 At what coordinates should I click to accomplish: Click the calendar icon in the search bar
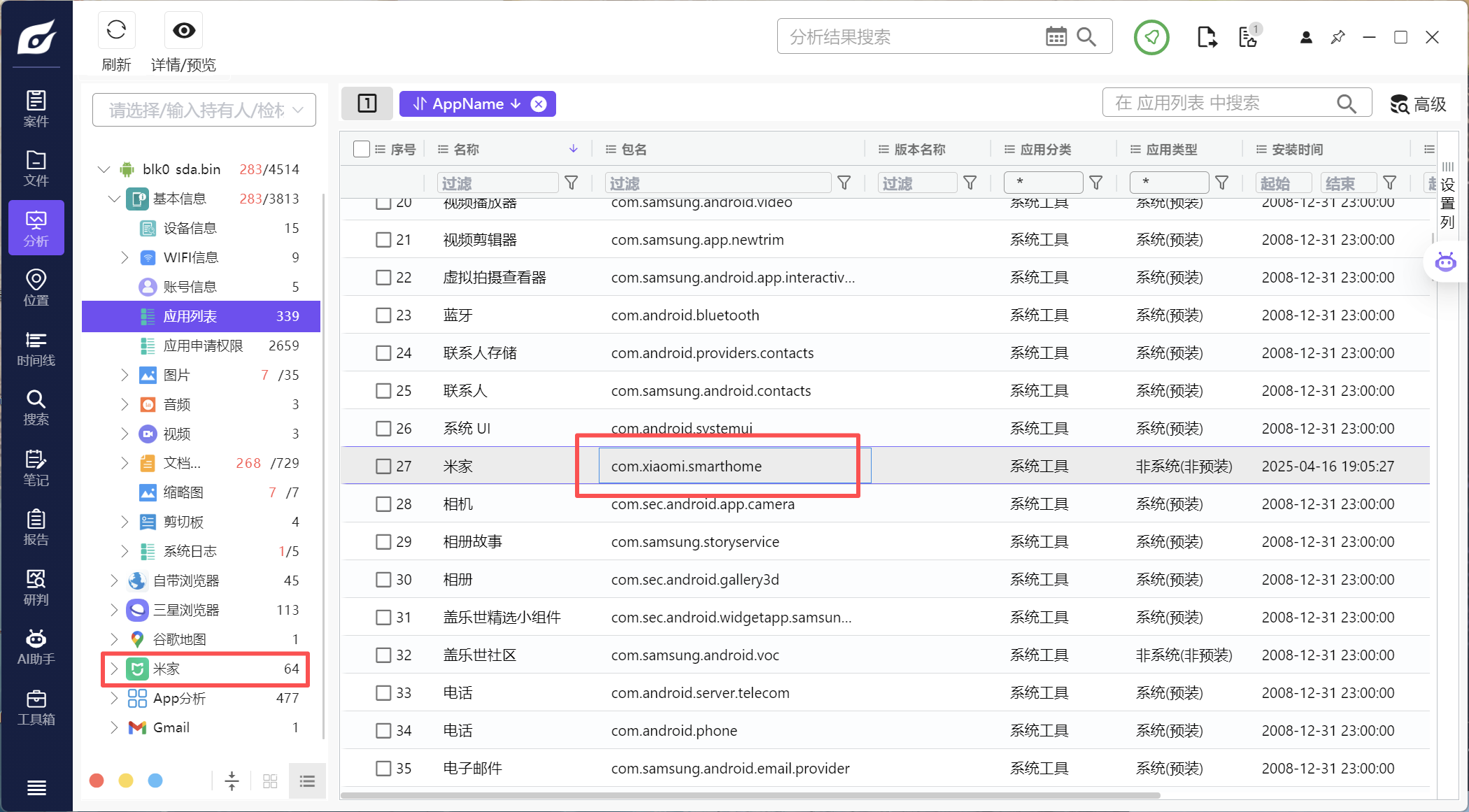point(1056,36)
